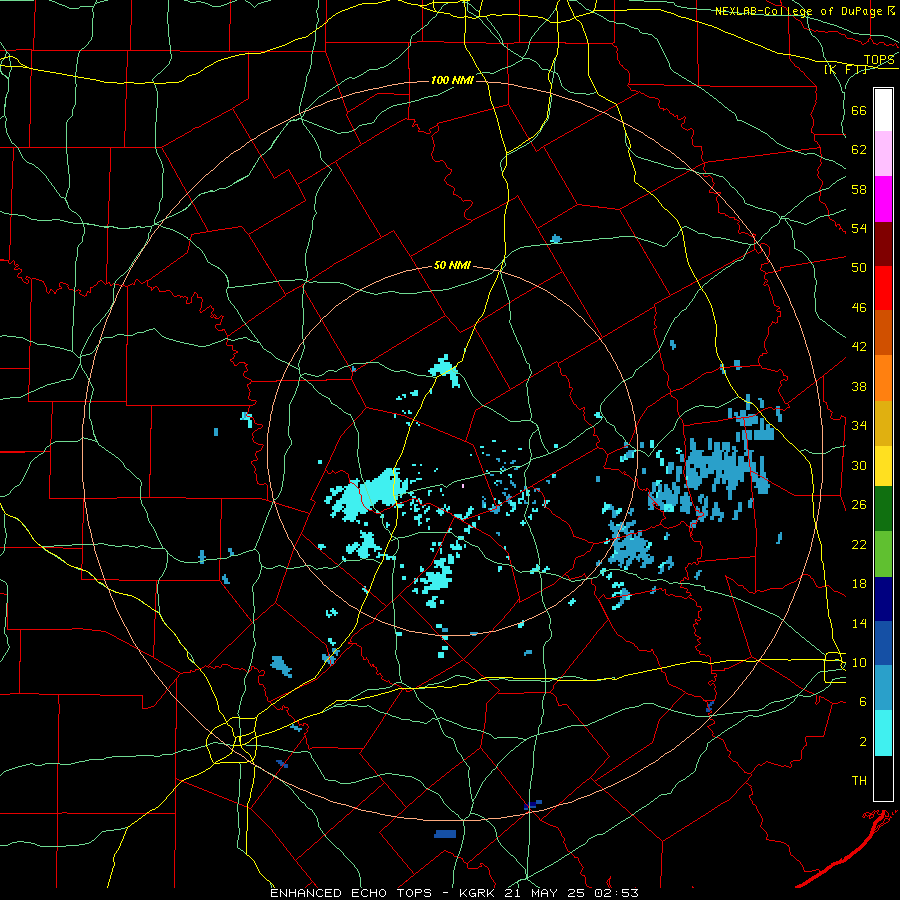Pick the burnt orange legend swatch
Screen dimensions: 900x900
tap(883, 333)
